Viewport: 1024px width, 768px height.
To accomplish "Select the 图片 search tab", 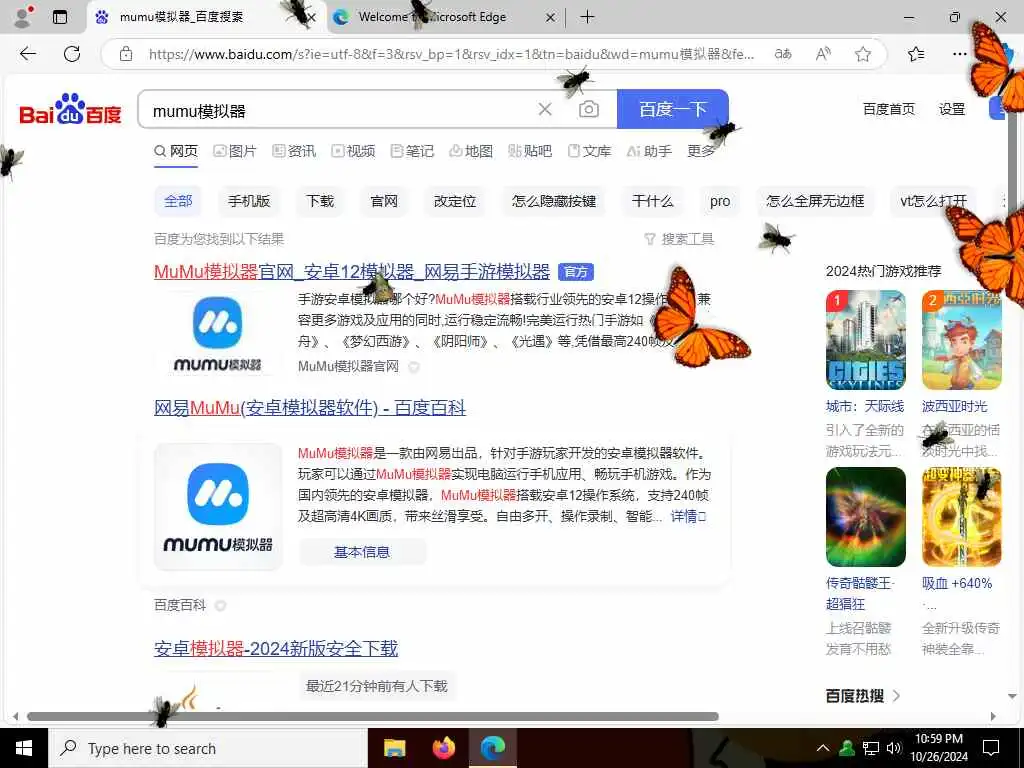I will 235,152.
